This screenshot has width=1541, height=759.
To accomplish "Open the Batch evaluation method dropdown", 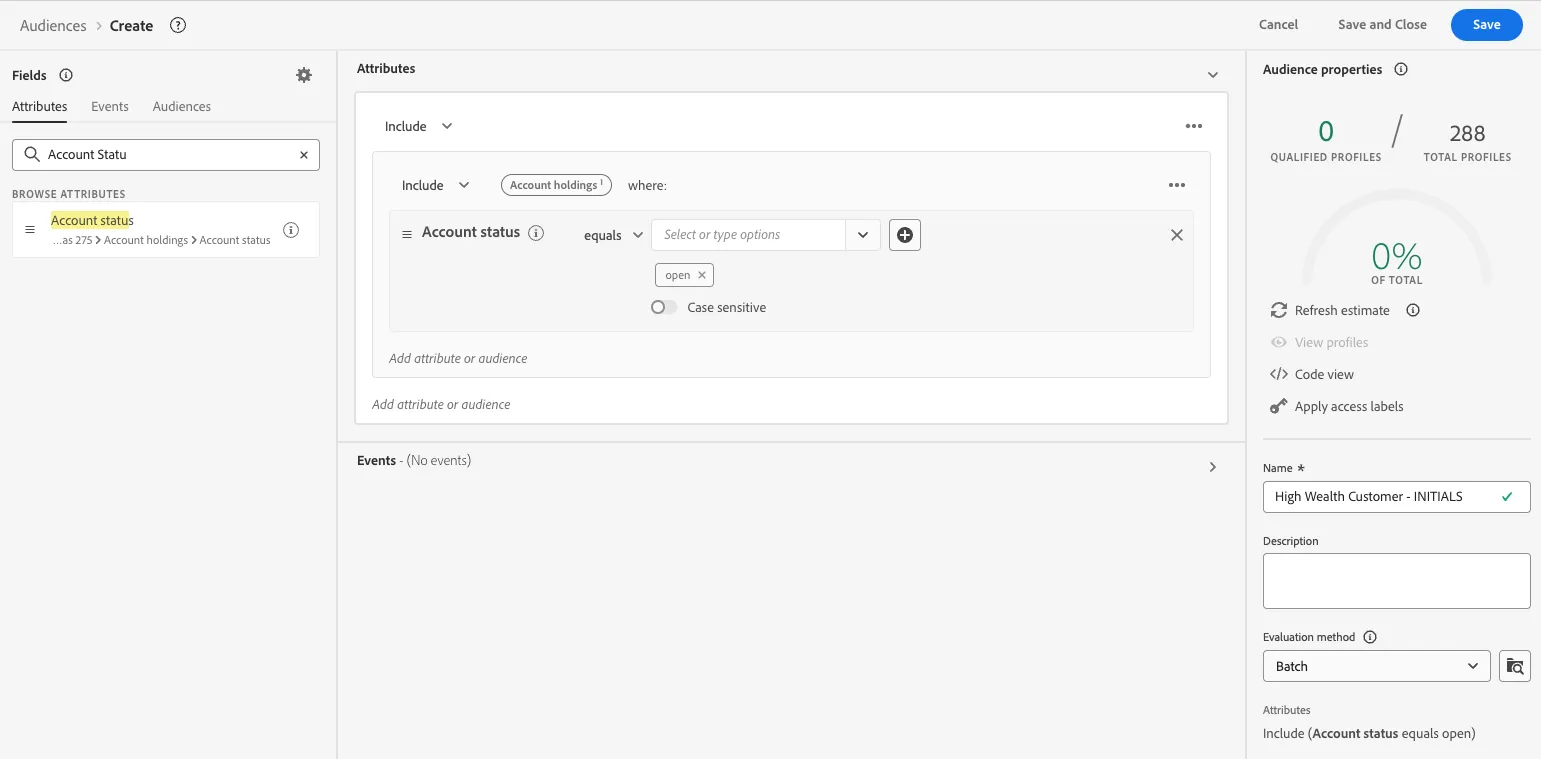I will coord(1377,666).
